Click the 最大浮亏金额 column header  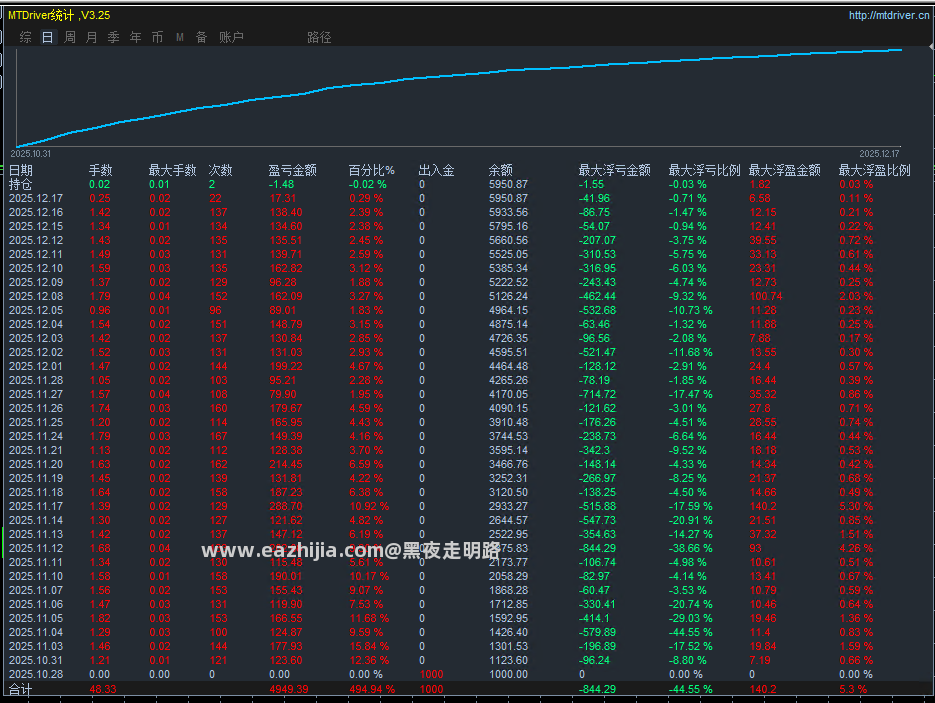pos(614,170)
